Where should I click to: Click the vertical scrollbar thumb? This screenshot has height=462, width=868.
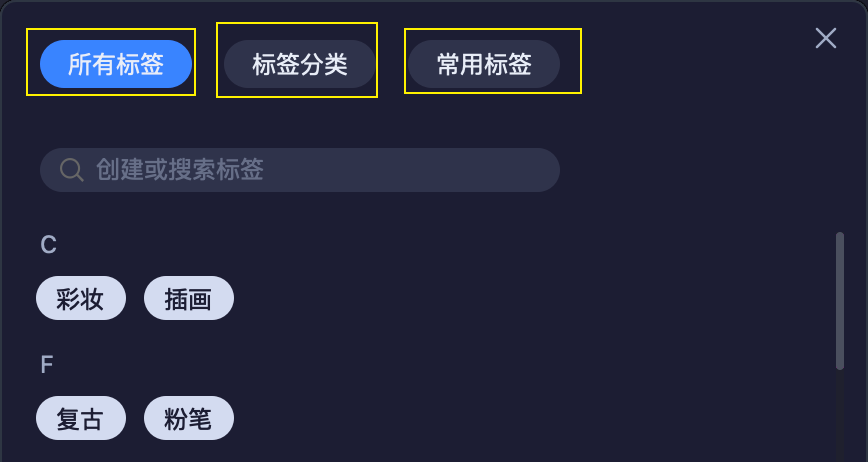(840, 301)
